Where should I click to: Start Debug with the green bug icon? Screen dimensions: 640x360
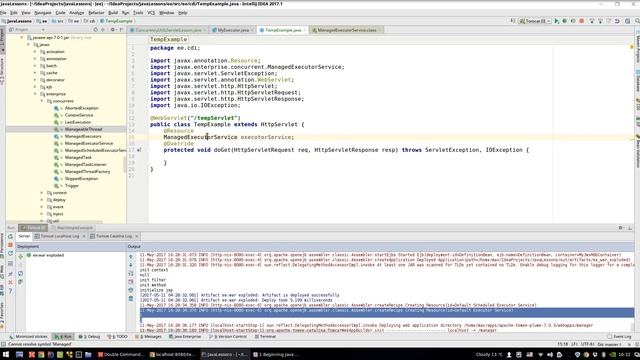(x=564, y=21)
